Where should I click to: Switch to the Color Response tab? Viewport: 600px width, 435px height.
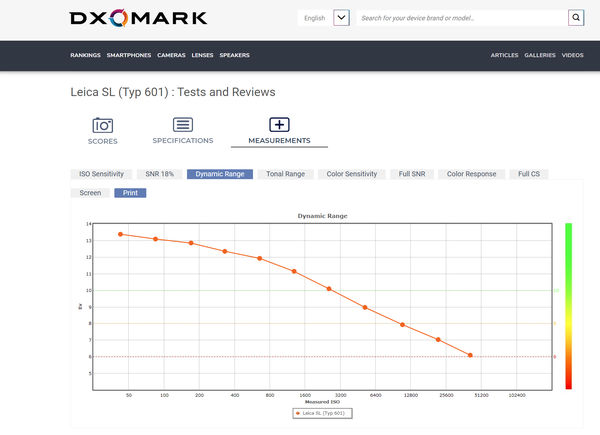471,174
